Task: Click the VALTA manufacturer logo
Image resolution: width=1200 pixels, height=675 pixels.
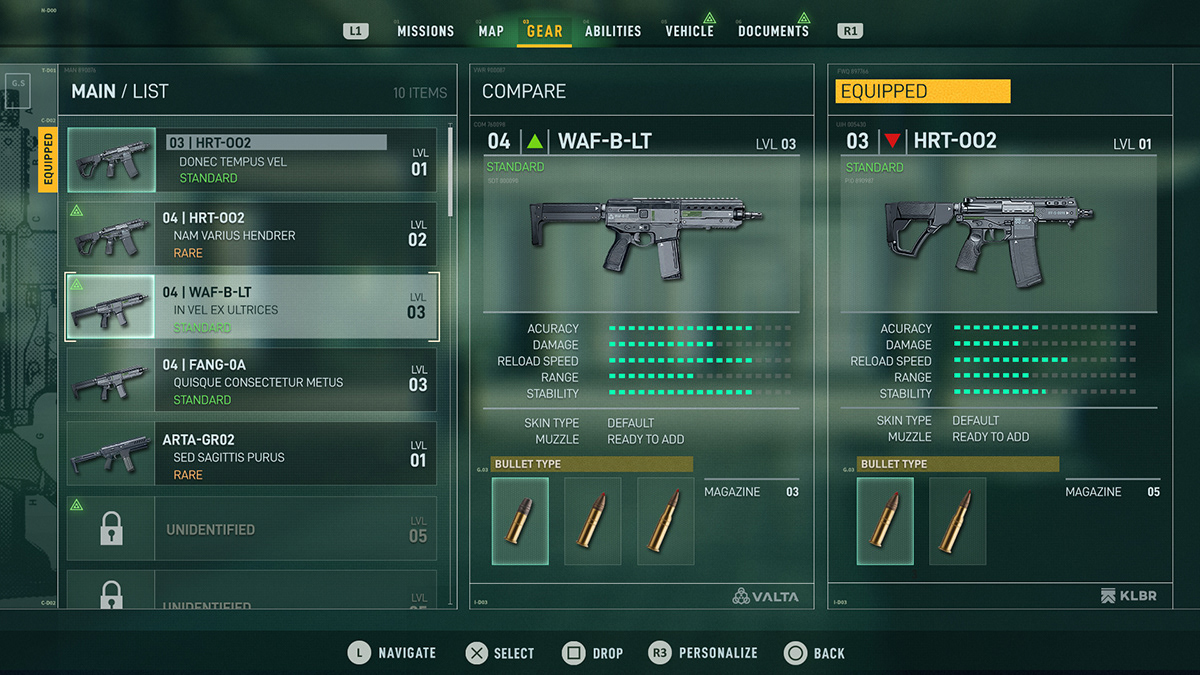Action: 765,596
